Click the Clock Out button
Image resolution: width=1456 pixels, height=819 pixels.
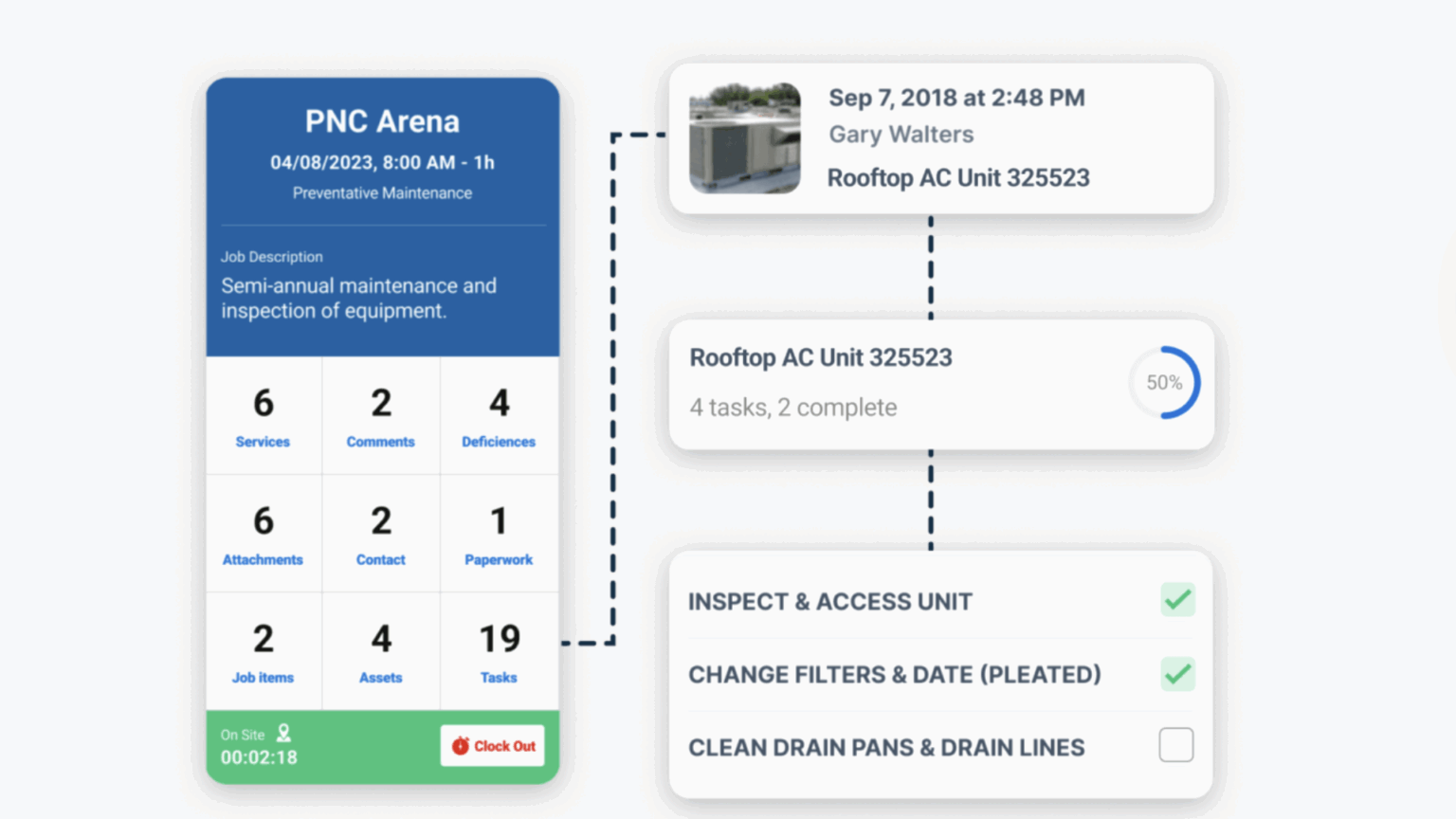[492, 746]
